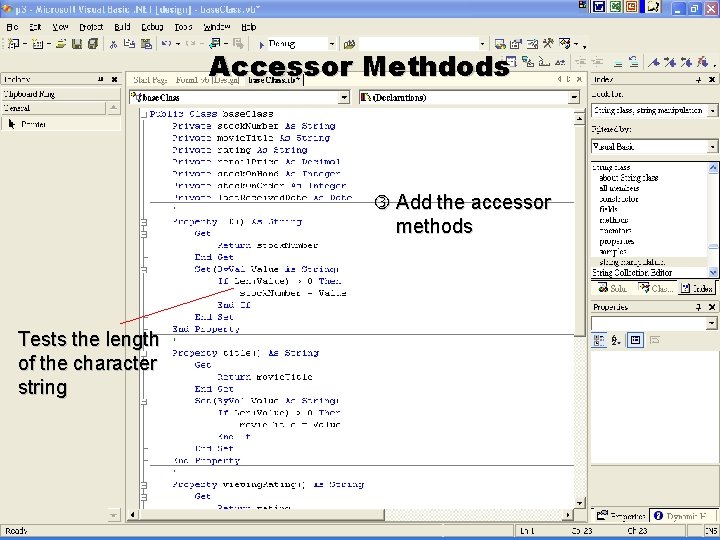The width and height of the screenshot is (720, 540).
Task: Select the Clipboard Ring toolbox section
Action: click(x=61, y=94)
